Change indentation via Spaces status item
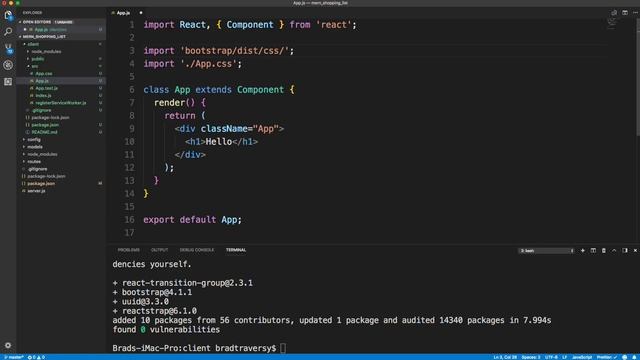The width and height of the screenshot is (640, 360). pyautogui.click(x=531, y=357)
